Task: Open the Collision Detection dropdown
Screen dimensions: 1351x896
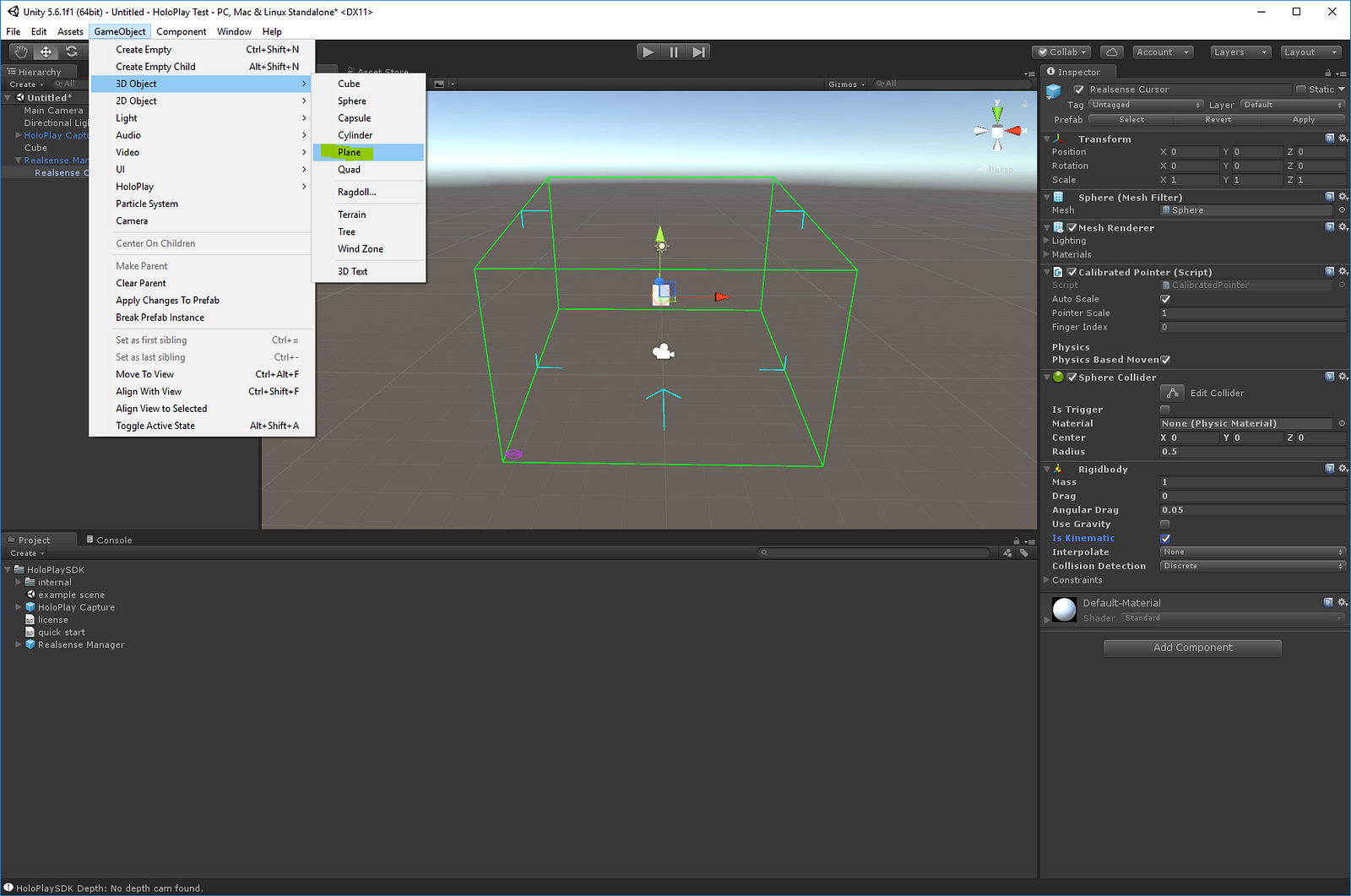Action: click(x=1252, y=566)
